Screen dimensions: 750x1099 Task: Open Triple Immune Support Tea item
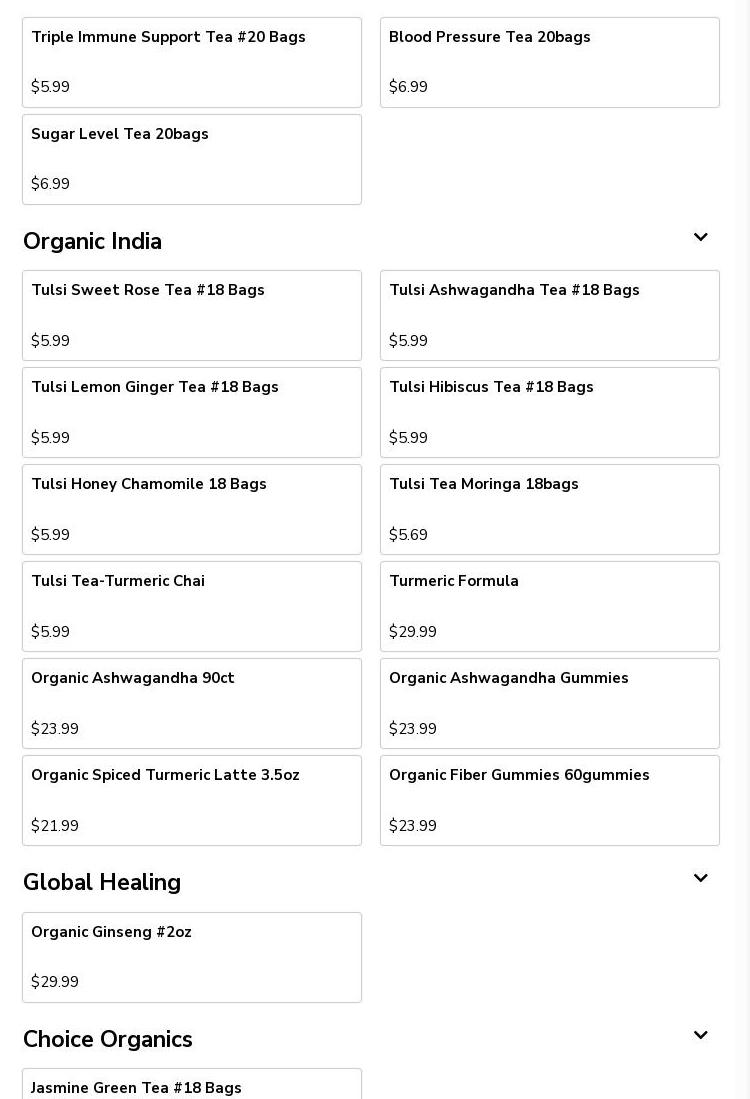click(192, 62)
